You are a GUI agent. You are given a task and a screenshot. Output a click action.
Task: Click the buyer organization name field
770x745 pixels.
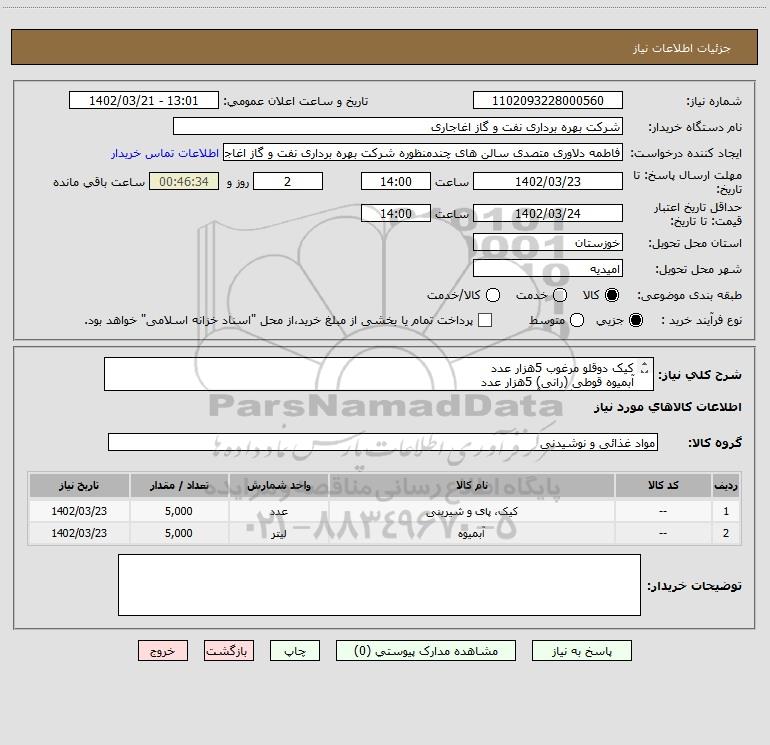398,127
